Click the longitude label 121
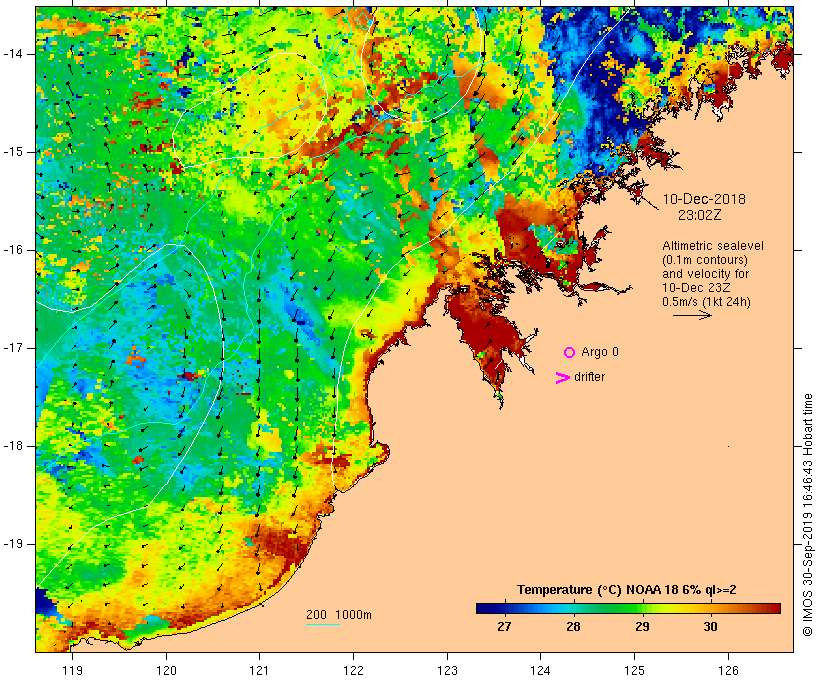Image resolution: width=820 pixels, height=680 pixels. click(259, 670)
